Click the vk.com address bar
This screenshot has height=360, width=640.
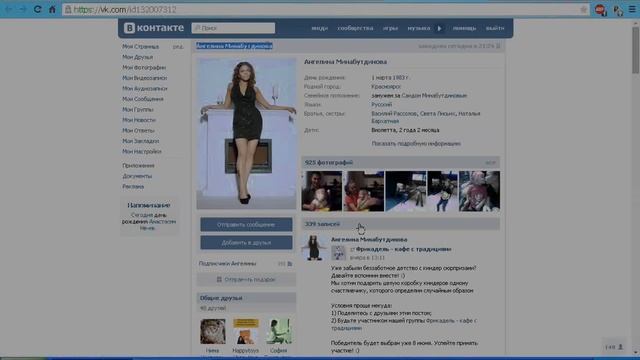coord(325,9)
